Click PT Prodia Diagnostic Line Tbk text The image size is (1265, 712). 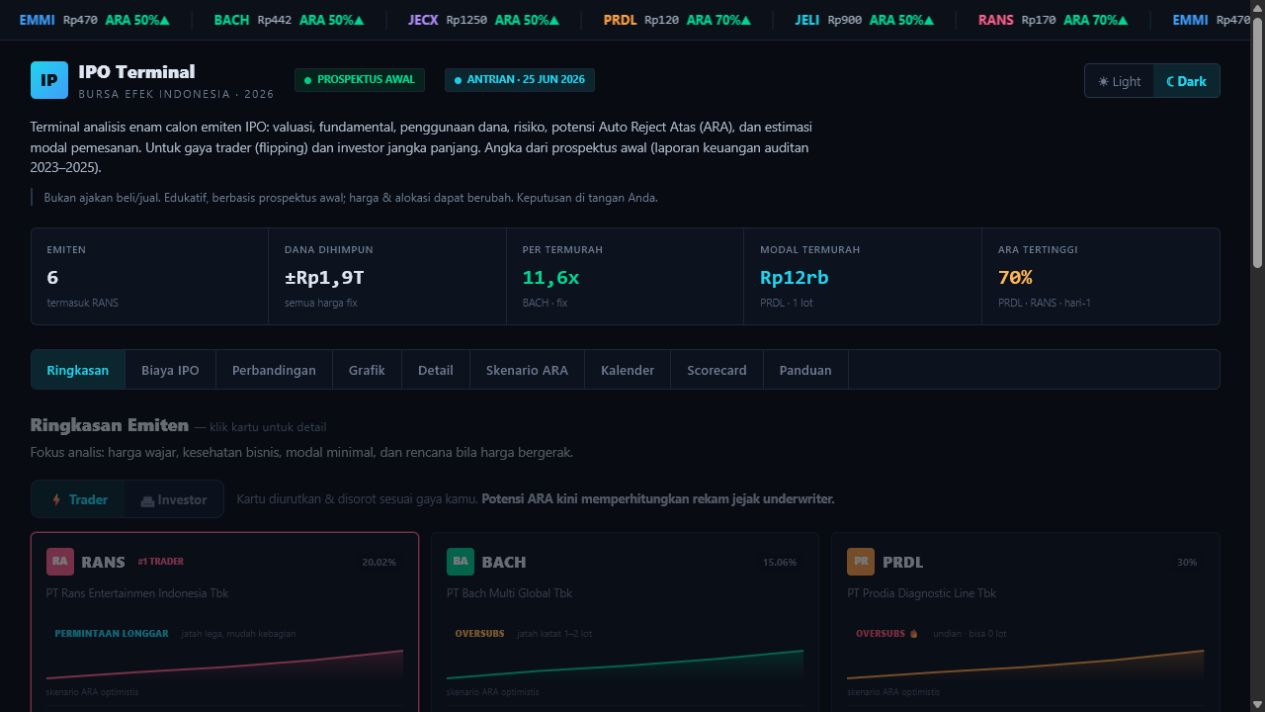click(x=922, y=593)
